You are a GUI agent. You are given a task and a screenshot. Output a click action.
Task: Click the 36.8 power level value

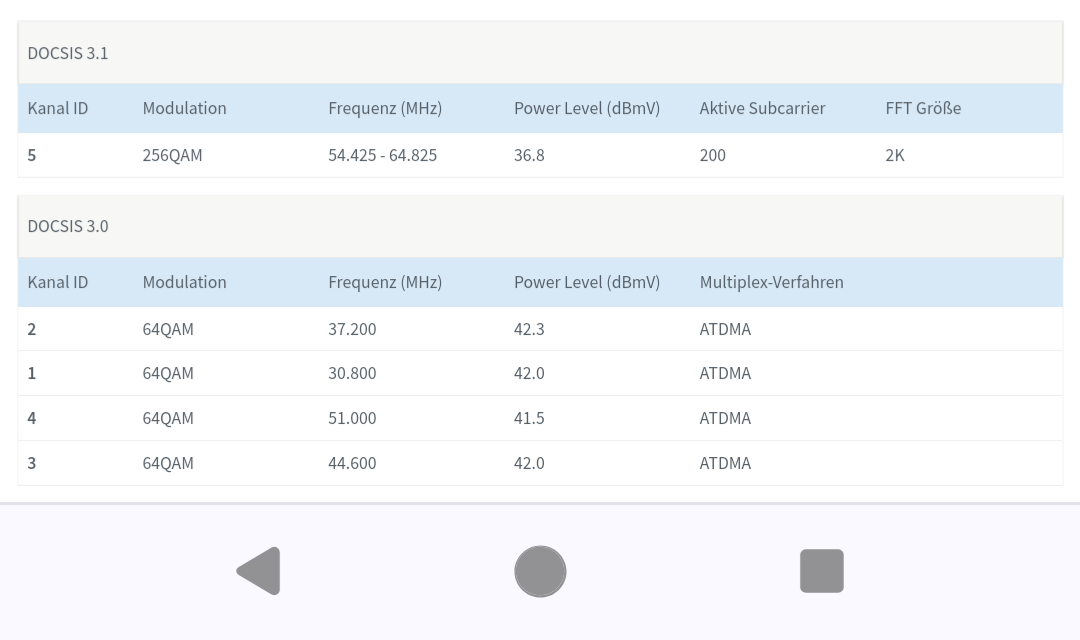529,155
